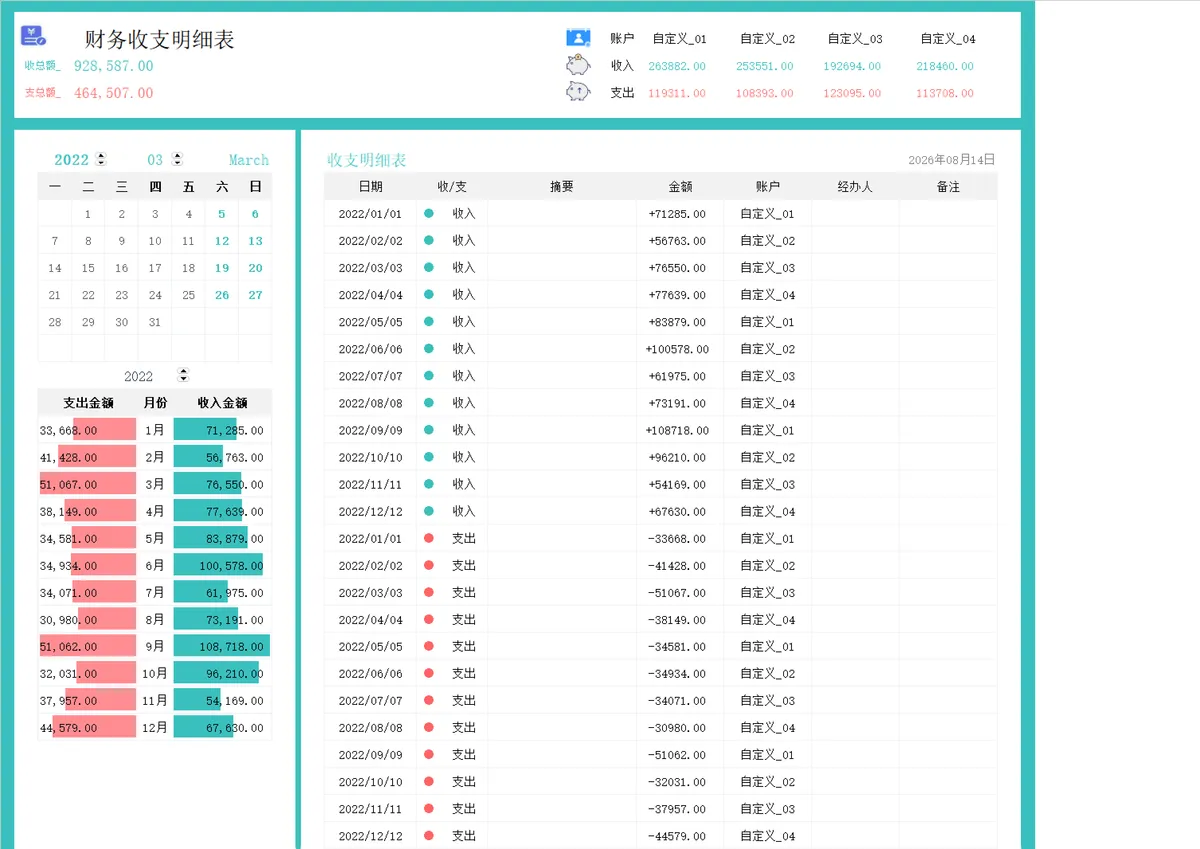This screenshot has width=1200, height=849.
Task: Click the 自定义_01 account header at top
Action: [x=679, y=39]
